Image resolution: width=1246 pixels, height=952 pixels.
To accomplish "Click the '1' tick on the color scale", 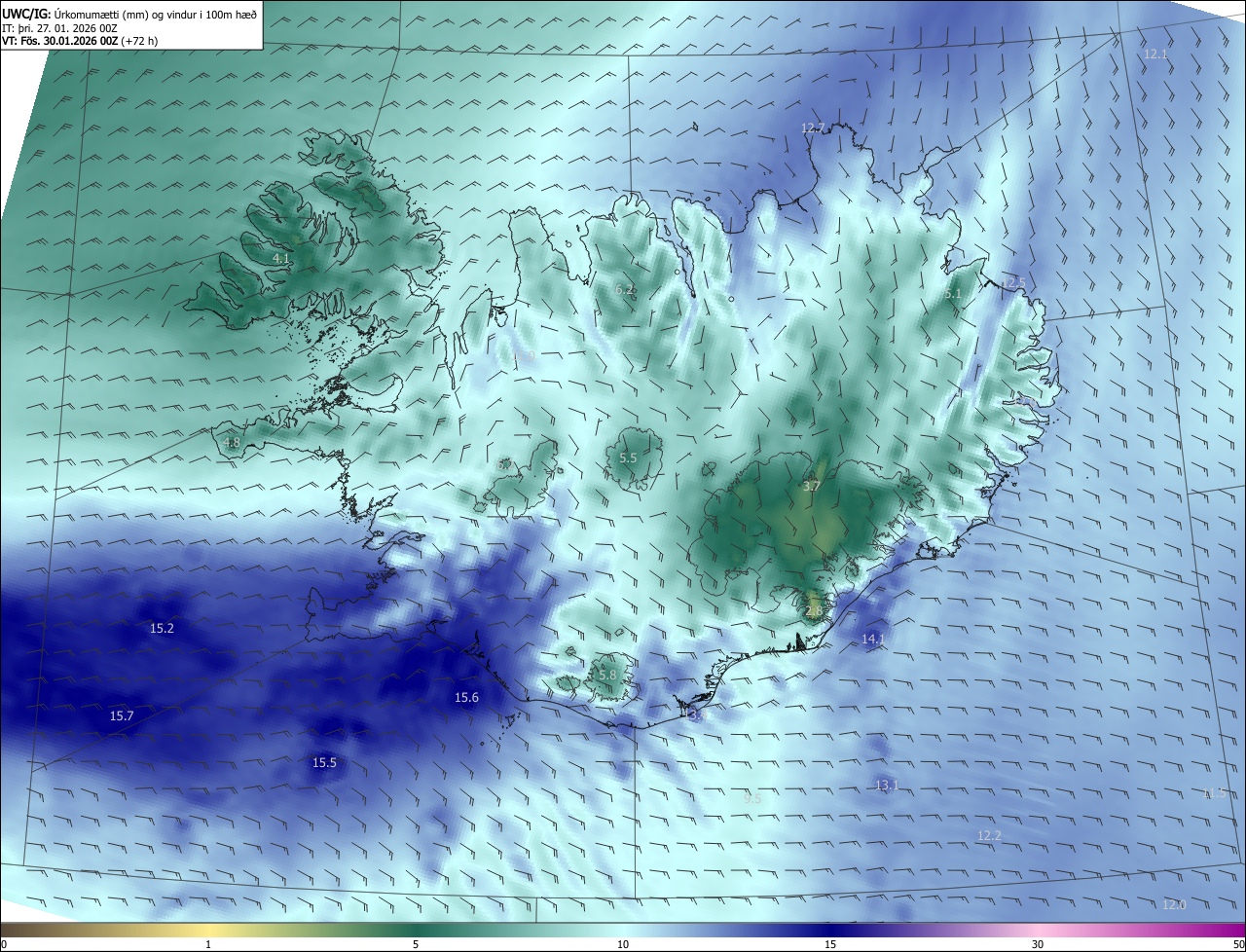I will coord(208,944).
